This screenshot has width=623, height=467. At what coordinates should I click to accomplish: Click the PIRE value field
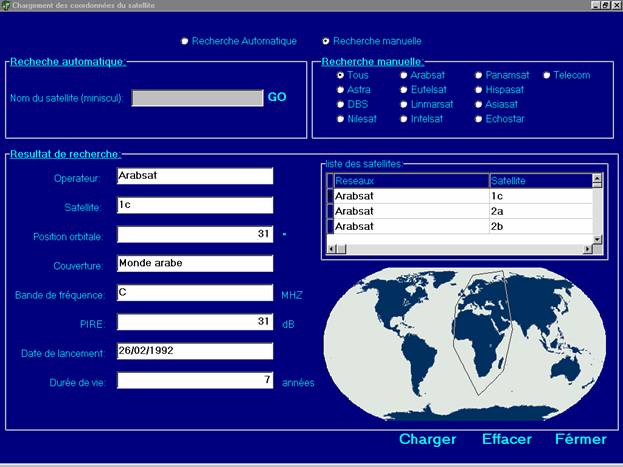pyautogui.click(x=195, y=322)
